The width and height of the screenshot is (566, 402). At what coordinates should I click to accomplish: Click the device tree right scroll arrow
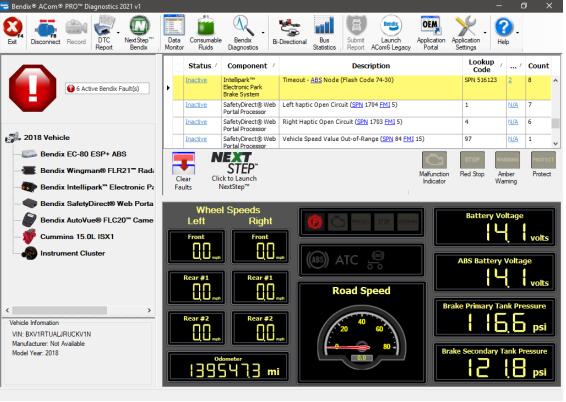(x=149, y=310)
